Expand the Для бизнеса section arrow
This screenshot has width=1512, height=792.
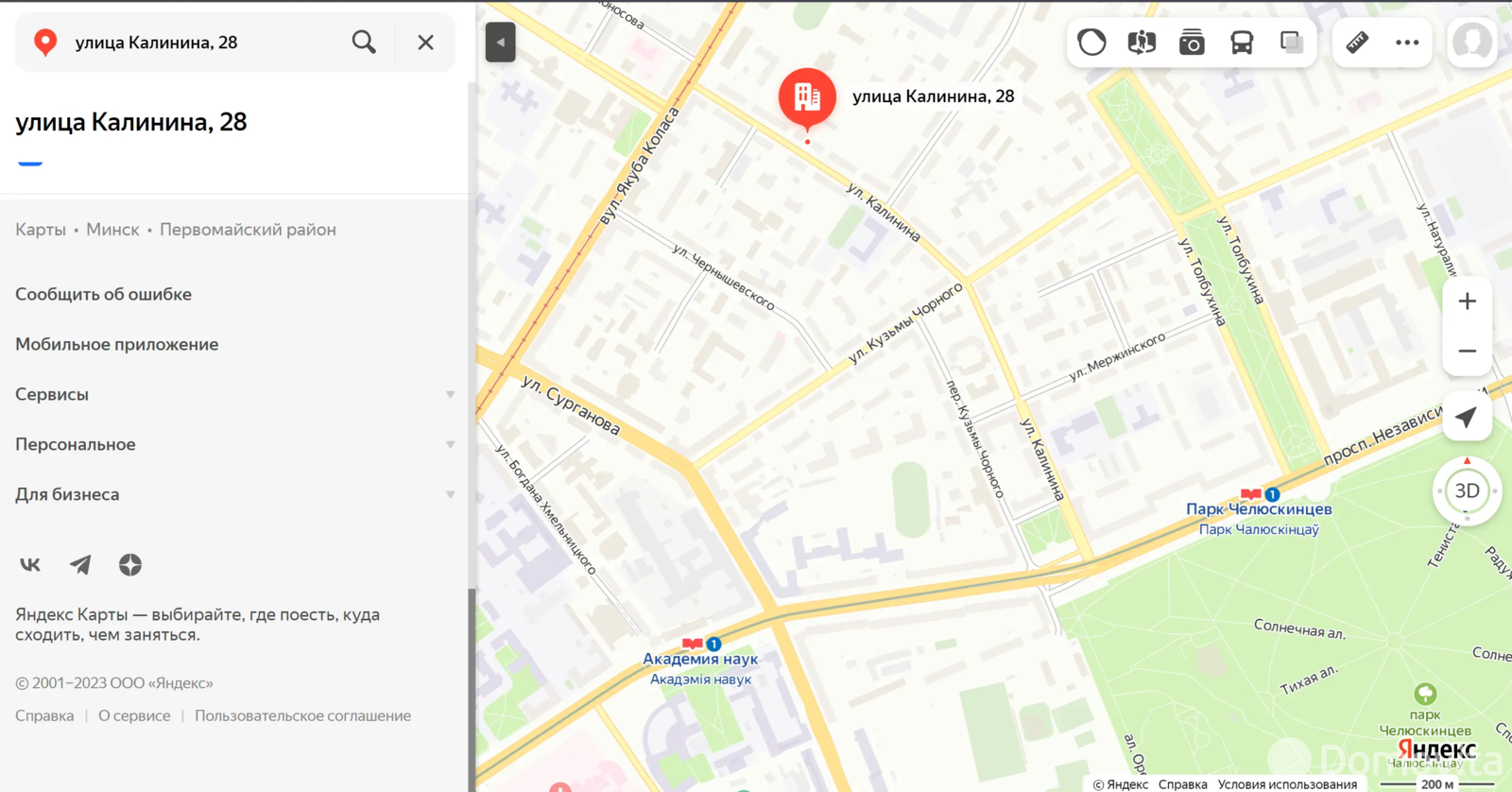pos(451,495)
